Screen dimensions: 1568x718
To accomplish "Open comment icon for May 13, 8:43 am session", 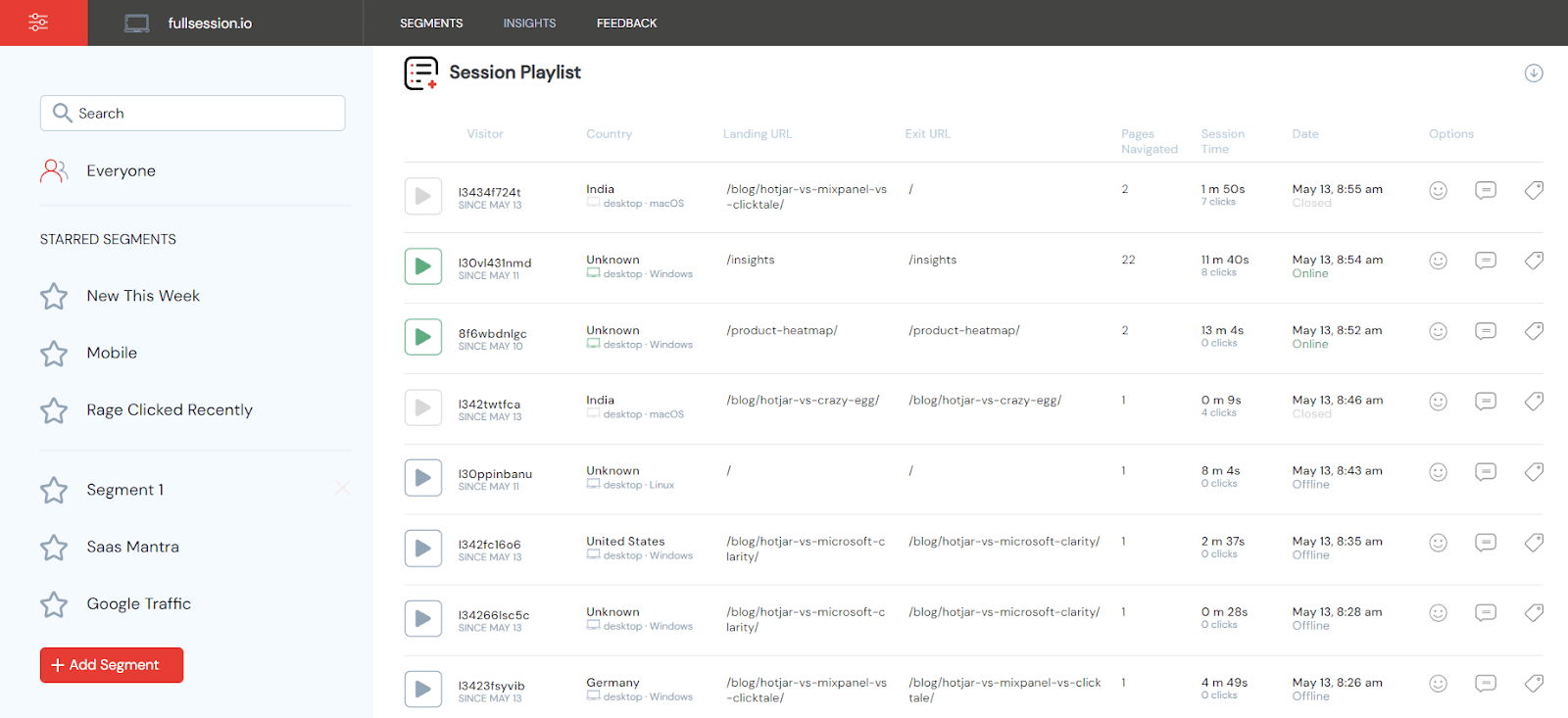I will click(x=1486, y=472).
